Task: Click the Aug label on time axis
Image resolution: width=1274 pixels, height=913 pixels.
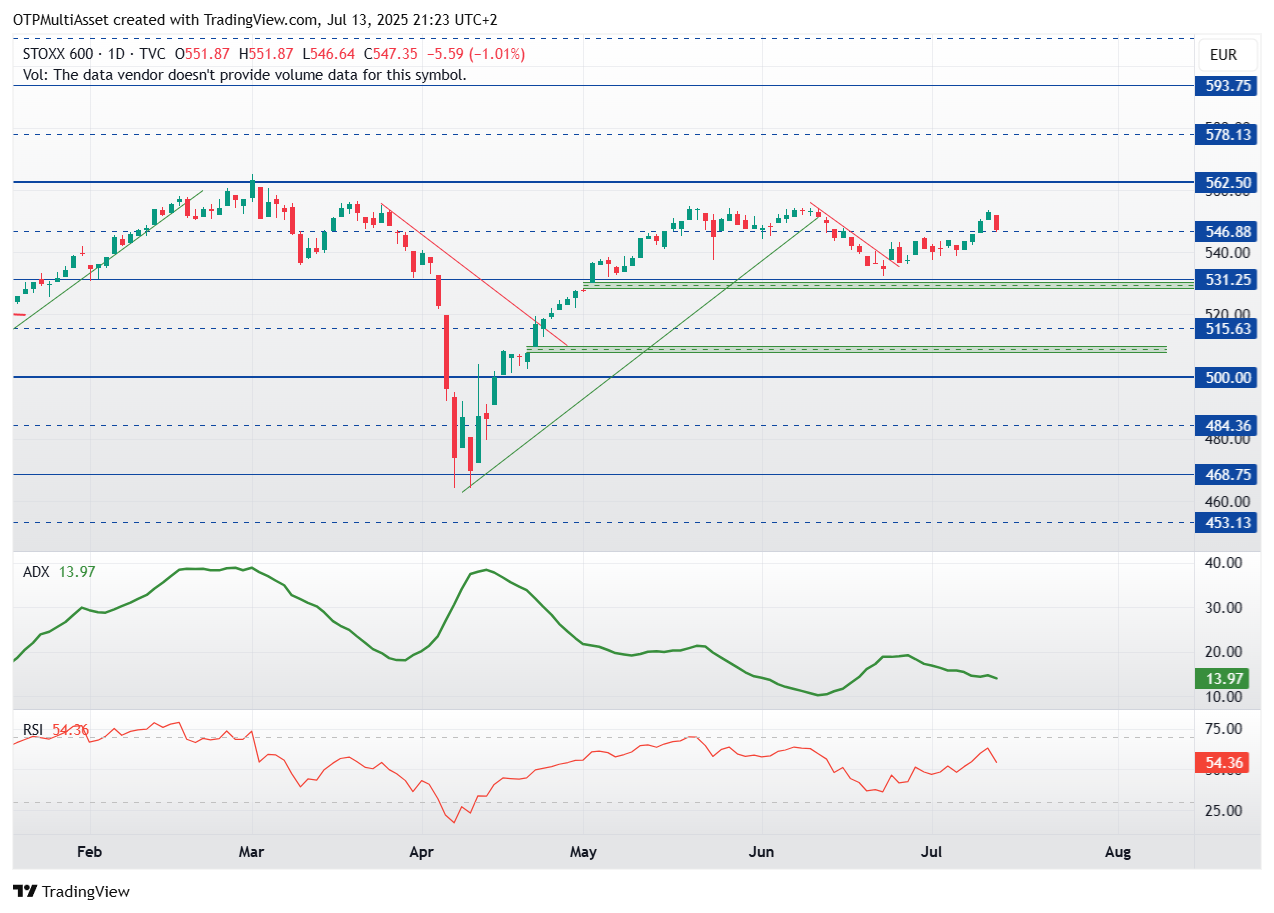Action: pos(1118,852)
